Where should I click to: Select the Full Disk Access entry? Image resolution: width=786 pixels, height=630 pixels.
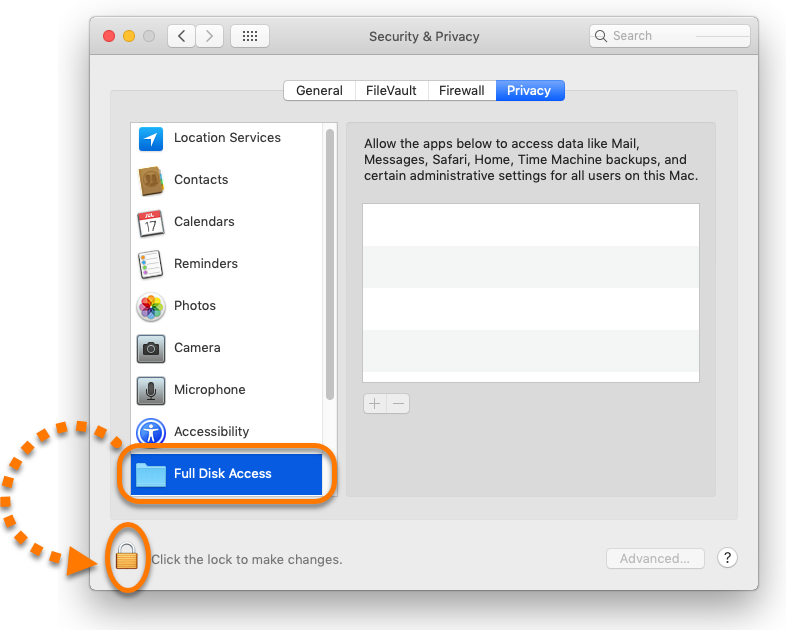[227, 474]
